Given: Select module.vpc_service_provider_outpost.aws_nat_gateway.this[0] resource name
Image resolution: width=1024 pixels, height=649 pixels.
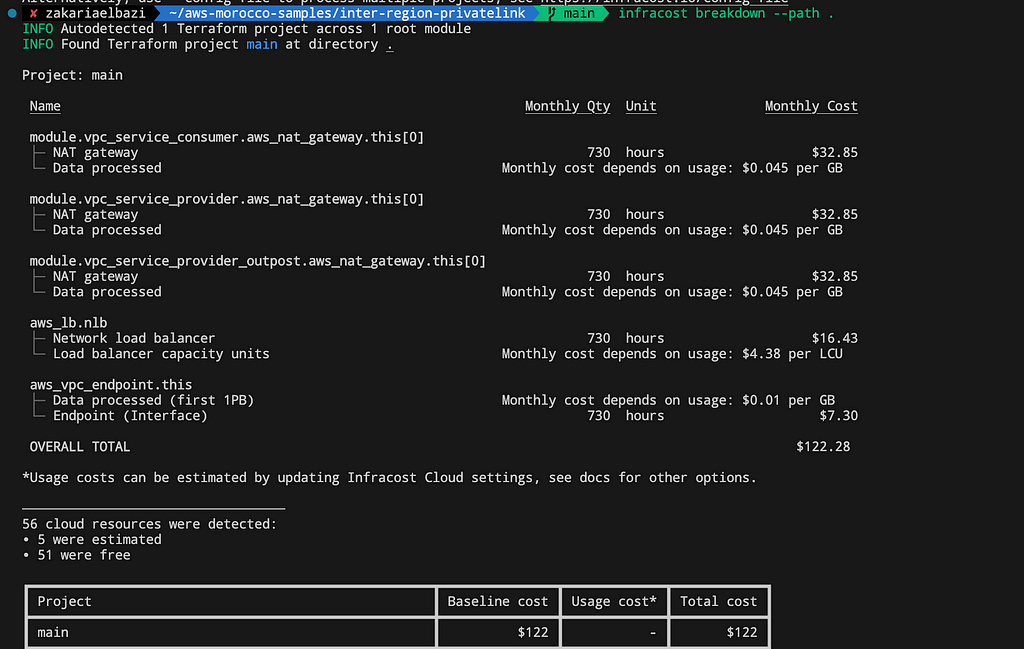Looking at the screenshot, I should 258,261.
